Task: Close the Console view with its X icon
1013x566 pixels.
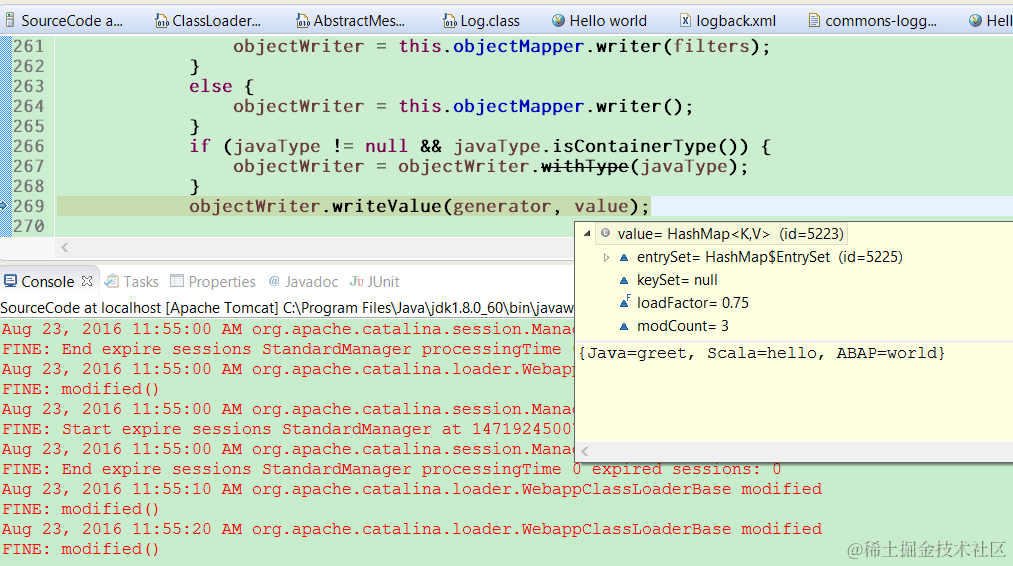Action: 87,281
